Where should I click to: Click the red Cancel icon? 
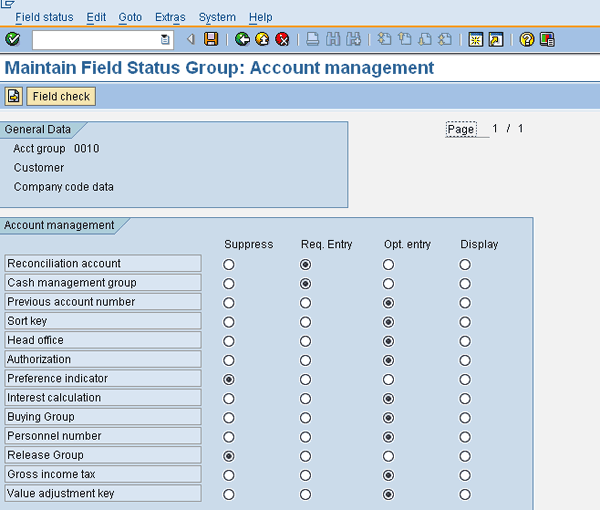[282, 39]
